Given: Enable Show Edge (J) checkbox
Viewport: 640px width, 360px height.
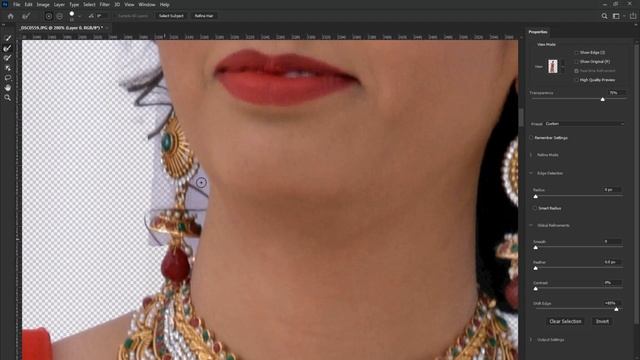Looking at the screenshot, I should pos(576,53).
